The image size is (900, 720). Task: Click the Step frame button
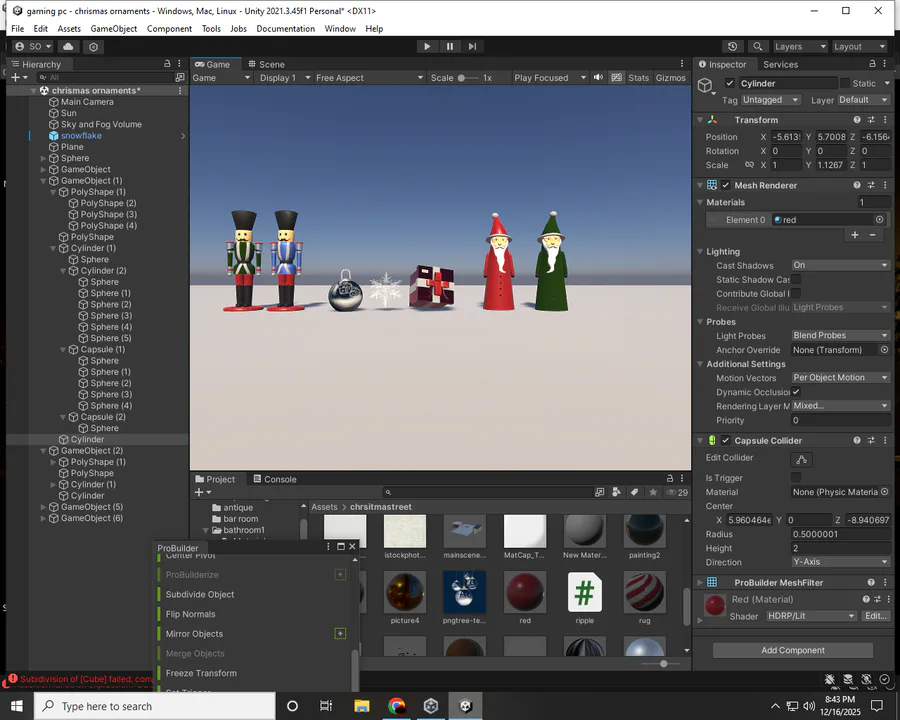[x=472, y=47]
